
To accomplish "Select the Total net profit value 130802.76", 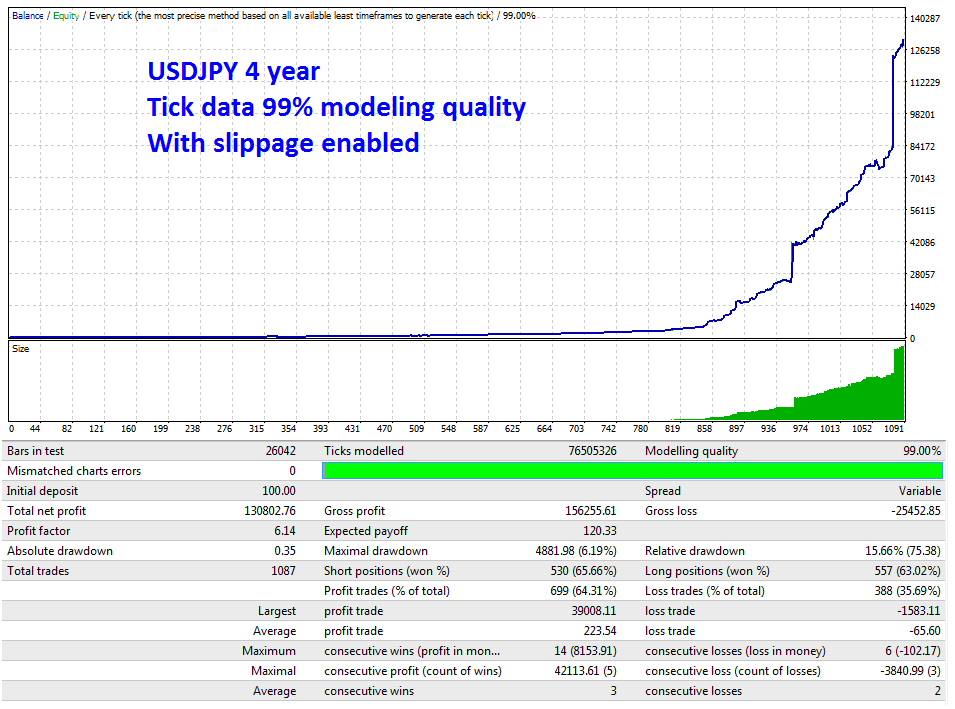I will [x=261, y=511].
